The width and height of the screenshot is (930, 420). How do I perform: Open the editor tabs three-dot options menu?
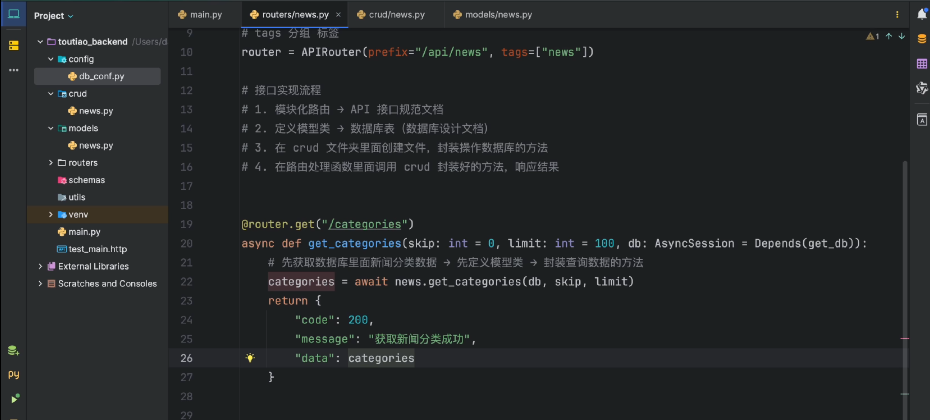[897, 14]
